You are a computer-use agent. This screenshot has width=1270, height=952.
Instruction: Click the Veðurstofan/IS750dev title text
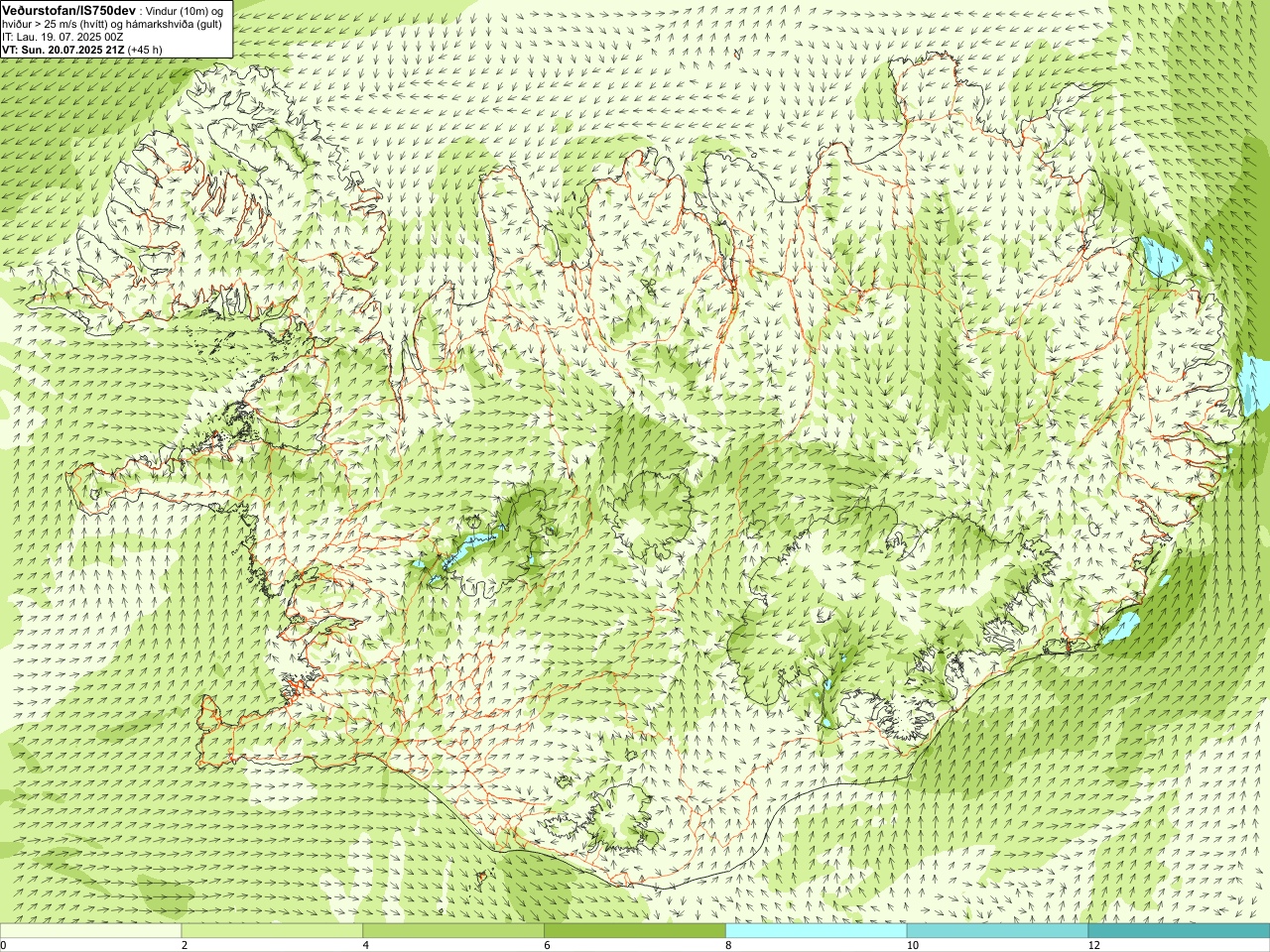point(68,9)
